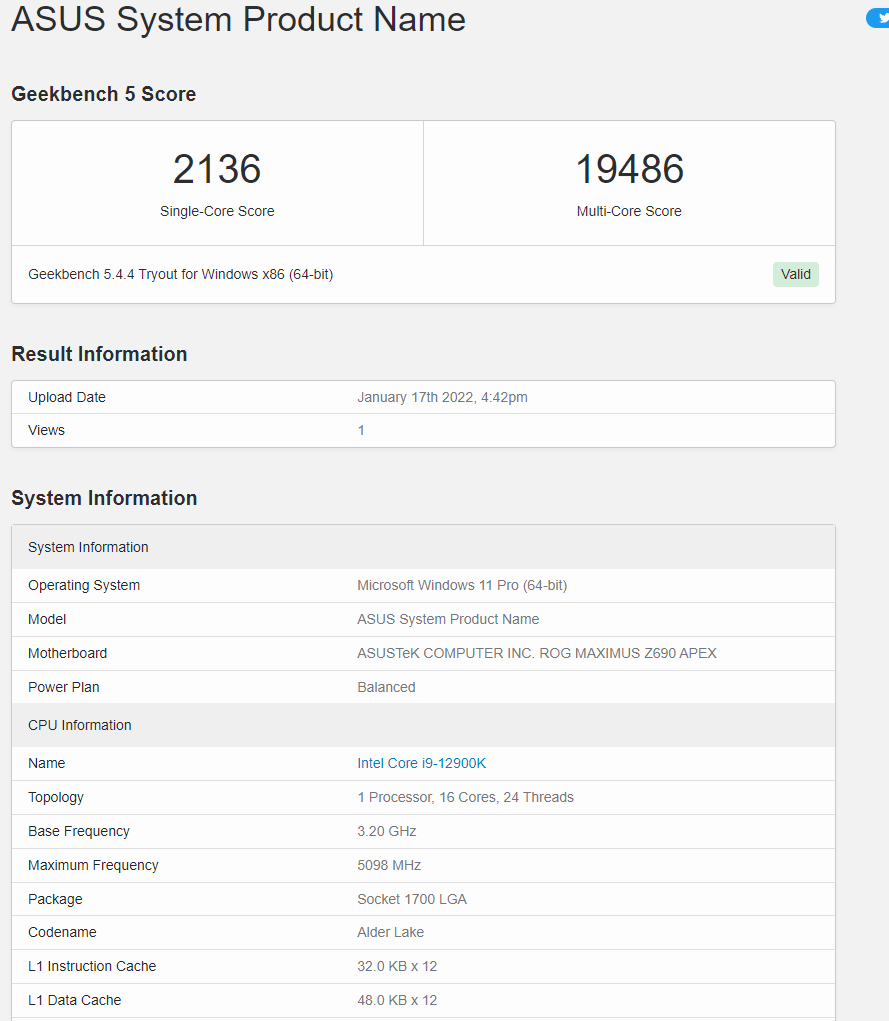
Task: Click the Topology row label
Action: (x=55, y=797)
